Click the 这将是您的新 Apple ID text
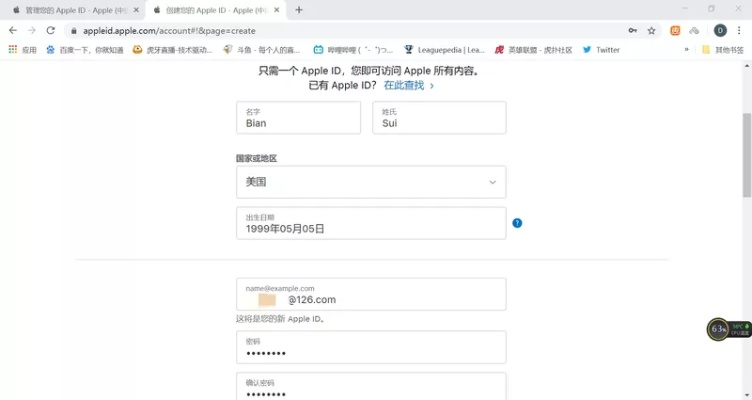The image size is (752, 400). 281,318
